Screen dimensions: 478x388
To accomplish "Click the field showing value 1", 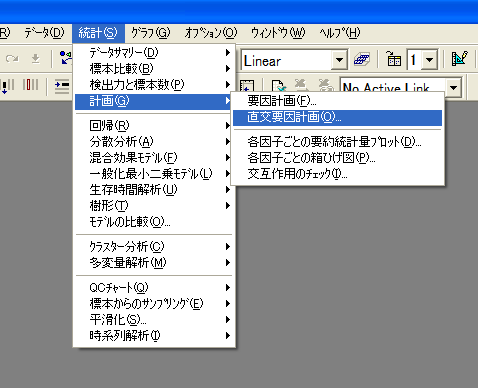I will coord(415,60).
